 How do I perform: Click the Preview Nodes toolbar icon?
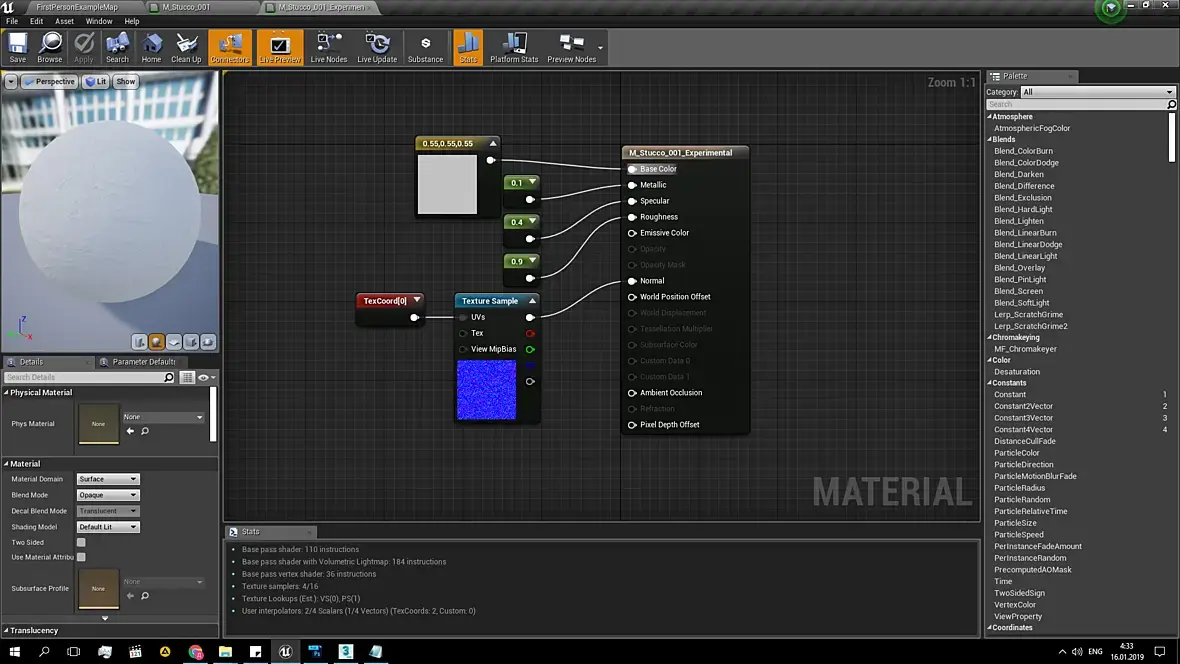coord(572,47)
